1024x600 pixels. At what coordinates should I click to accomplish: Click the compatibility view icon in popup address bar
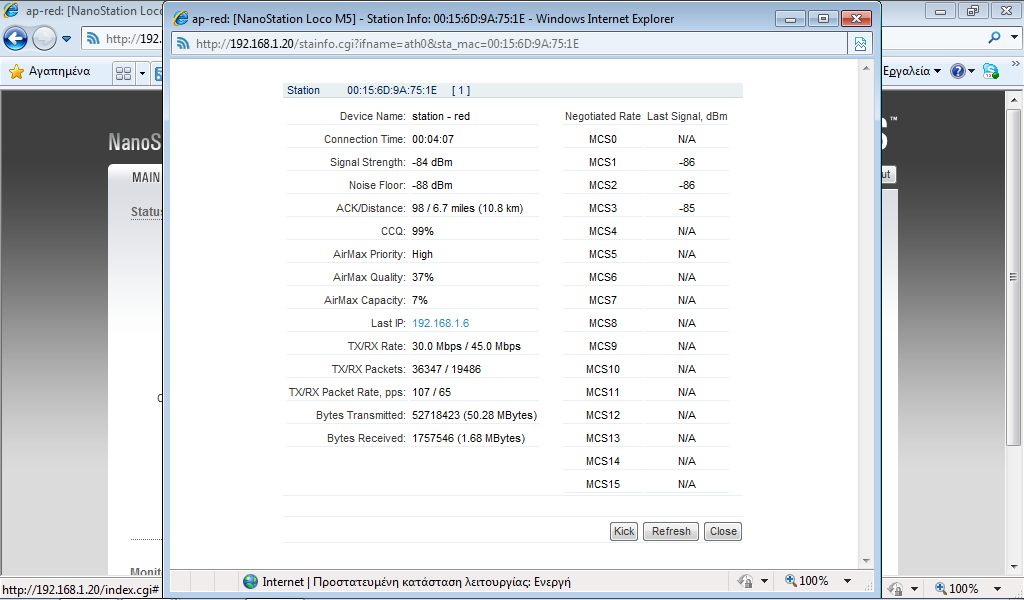[860, 44]
